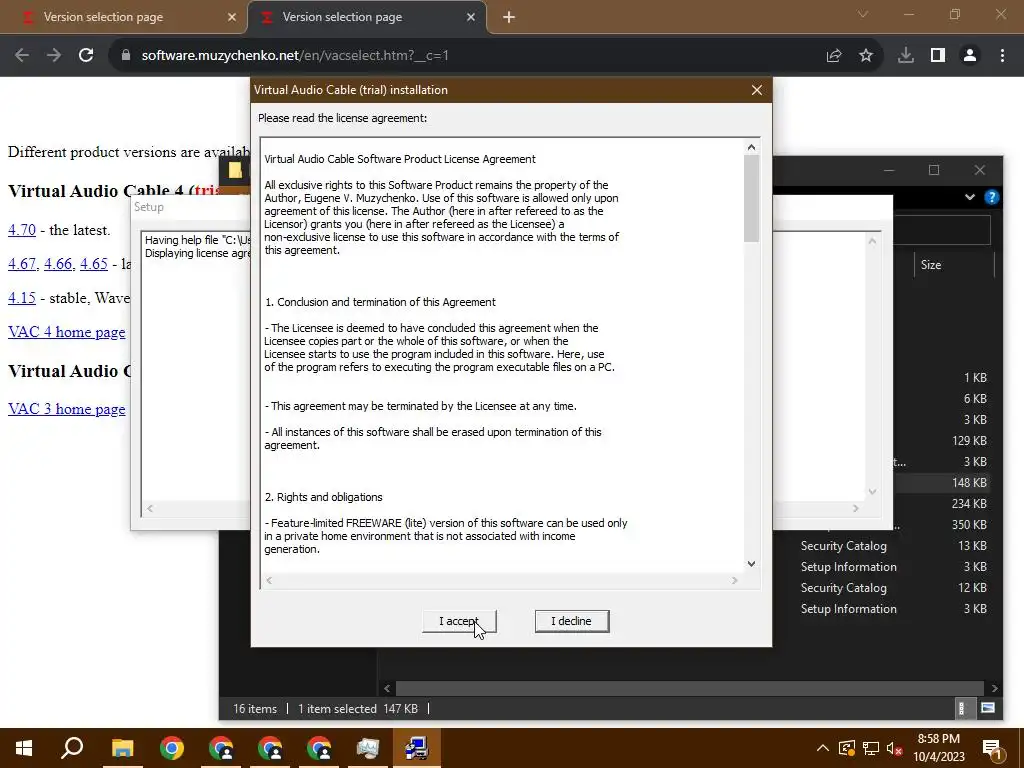Click Setup log scroll down arrow

[872, 492]
